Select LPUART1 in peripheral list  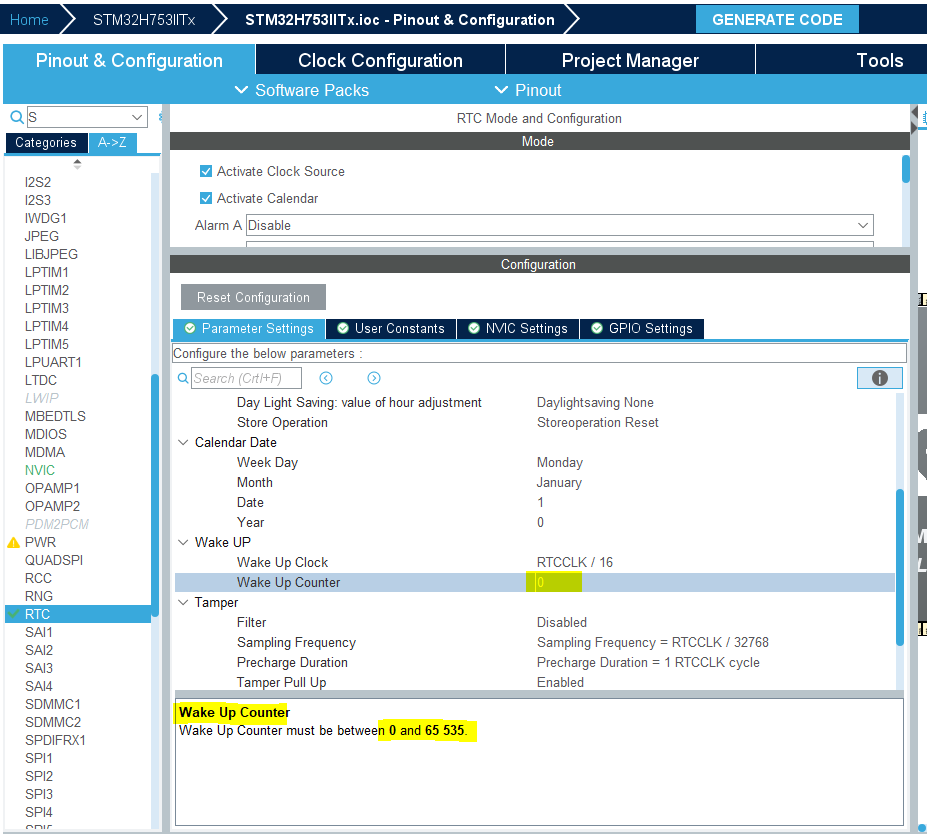pos(53,362)
